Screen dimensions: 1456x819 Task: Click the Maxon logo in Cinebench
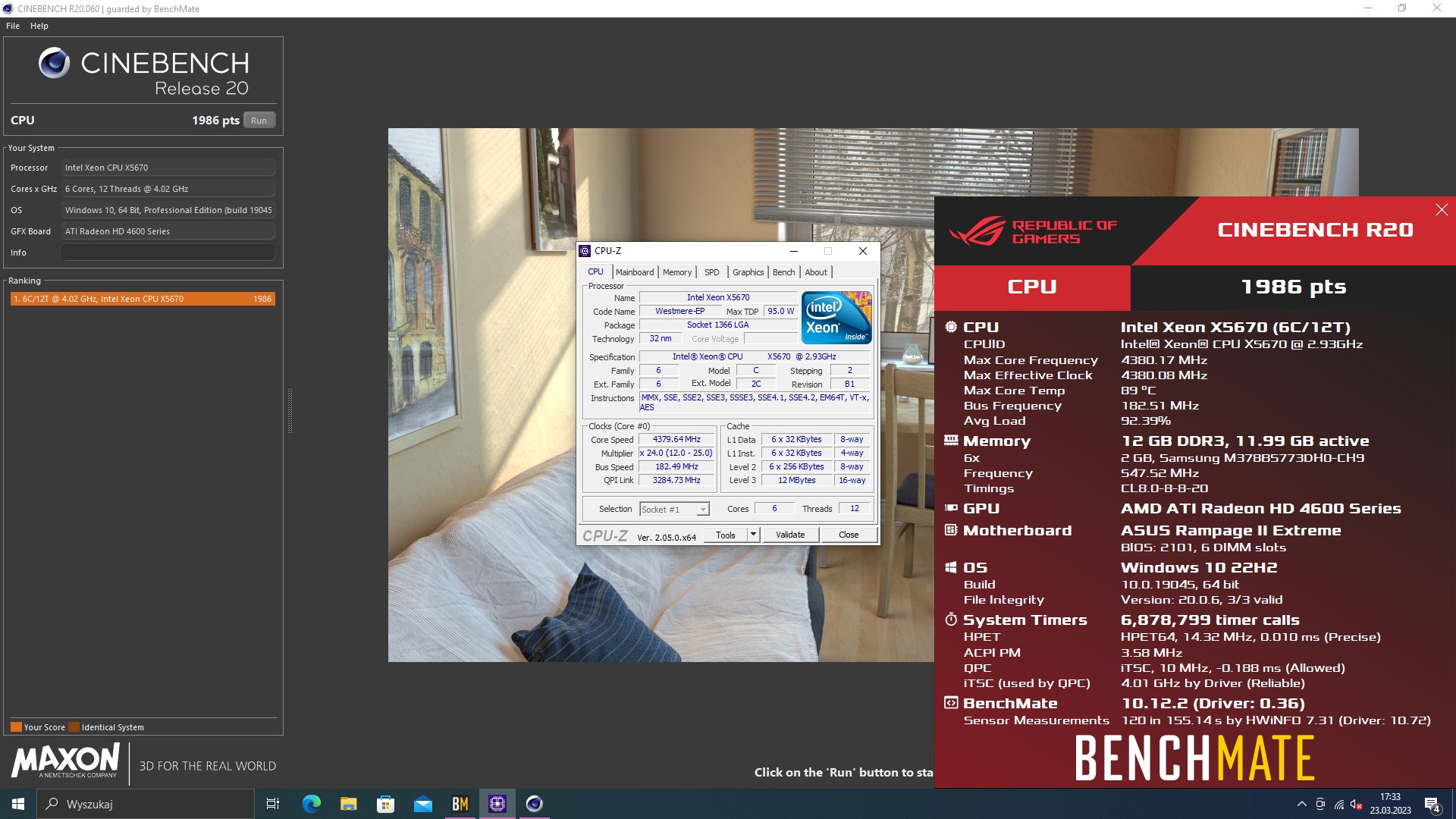(66, 761)
